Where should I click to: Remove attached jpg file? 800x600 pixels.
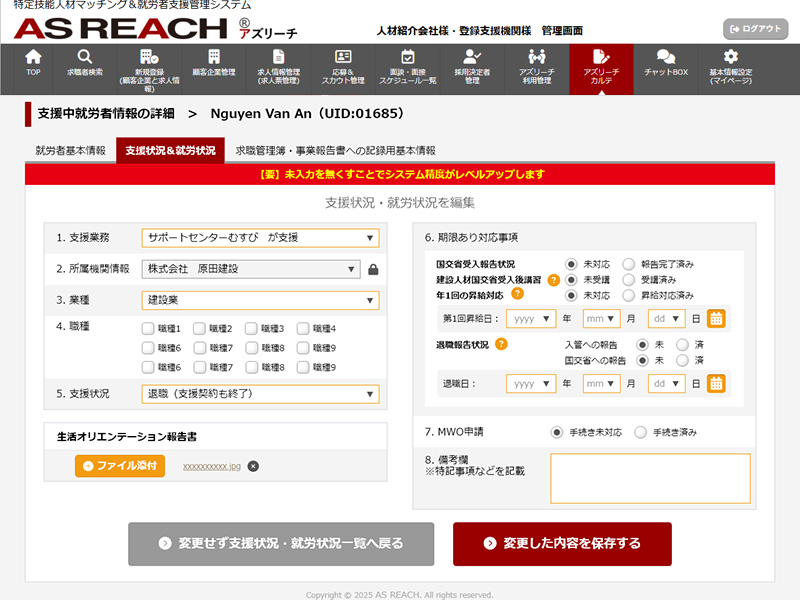point(253,466)
